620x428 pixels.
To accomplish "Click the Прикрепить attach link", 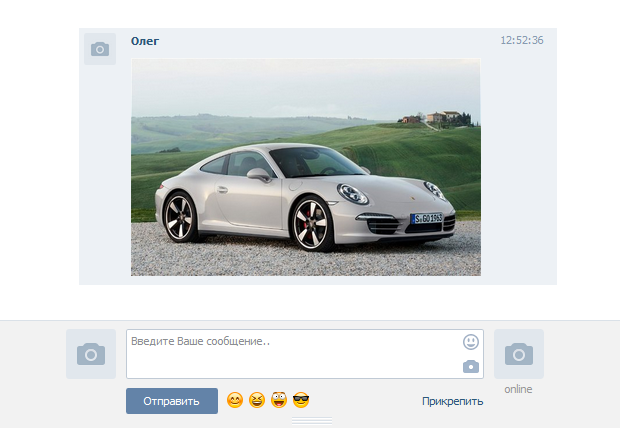I will [x=452, y=402].
